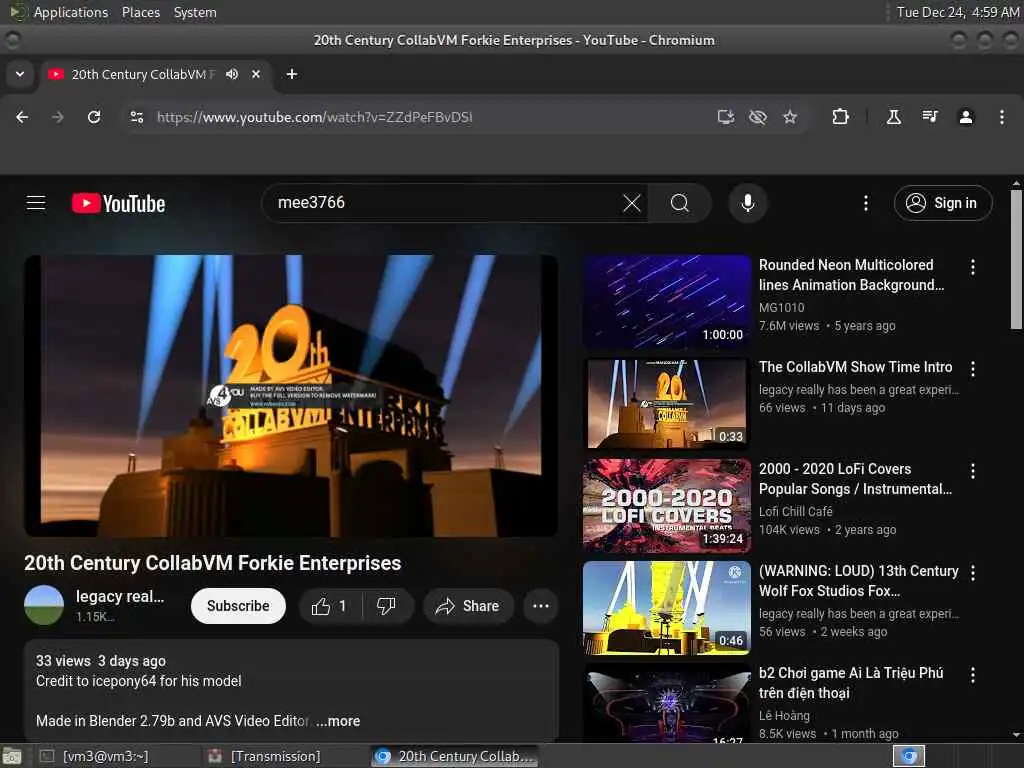The height and width of the screenshot is (768, 1024).
Task: Bookmark this page with the star icon
Action: [x=790, y=117]
